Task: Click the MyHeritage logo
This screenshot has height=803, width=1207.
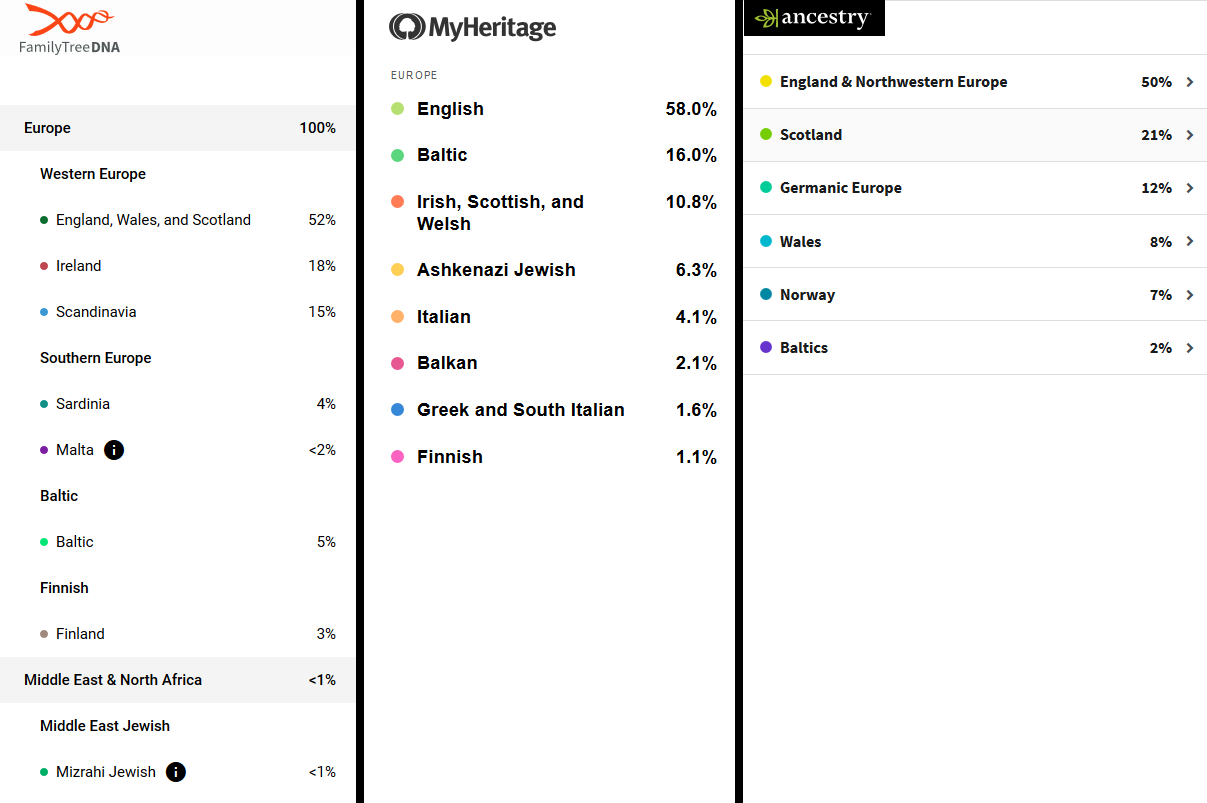Action: click(472, 27)
